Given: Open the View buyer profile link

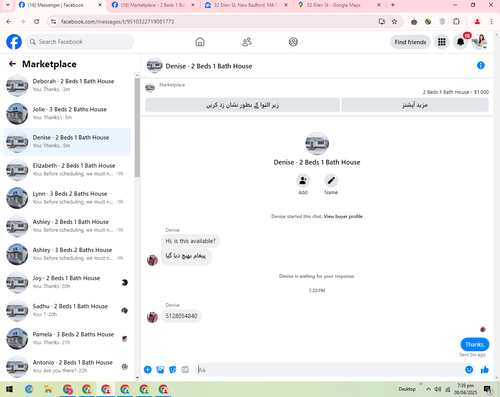Looking at the screenshot, I should point(343,216).
